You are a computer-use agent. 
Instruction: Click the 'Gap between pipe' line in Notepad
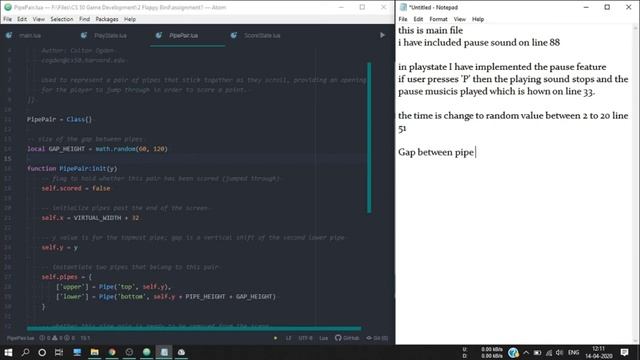pos(436,152)
